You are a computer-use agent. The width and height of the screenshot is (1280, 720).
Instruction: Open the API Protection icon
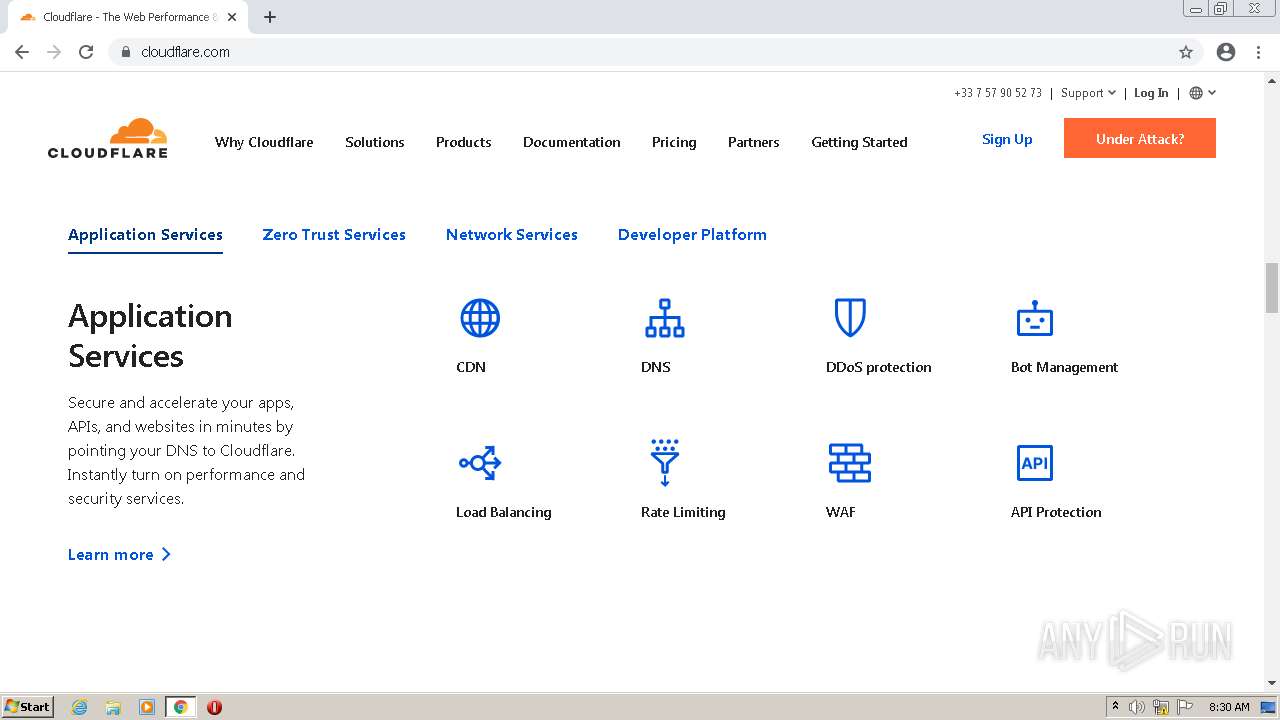[x=1034, y=462]
